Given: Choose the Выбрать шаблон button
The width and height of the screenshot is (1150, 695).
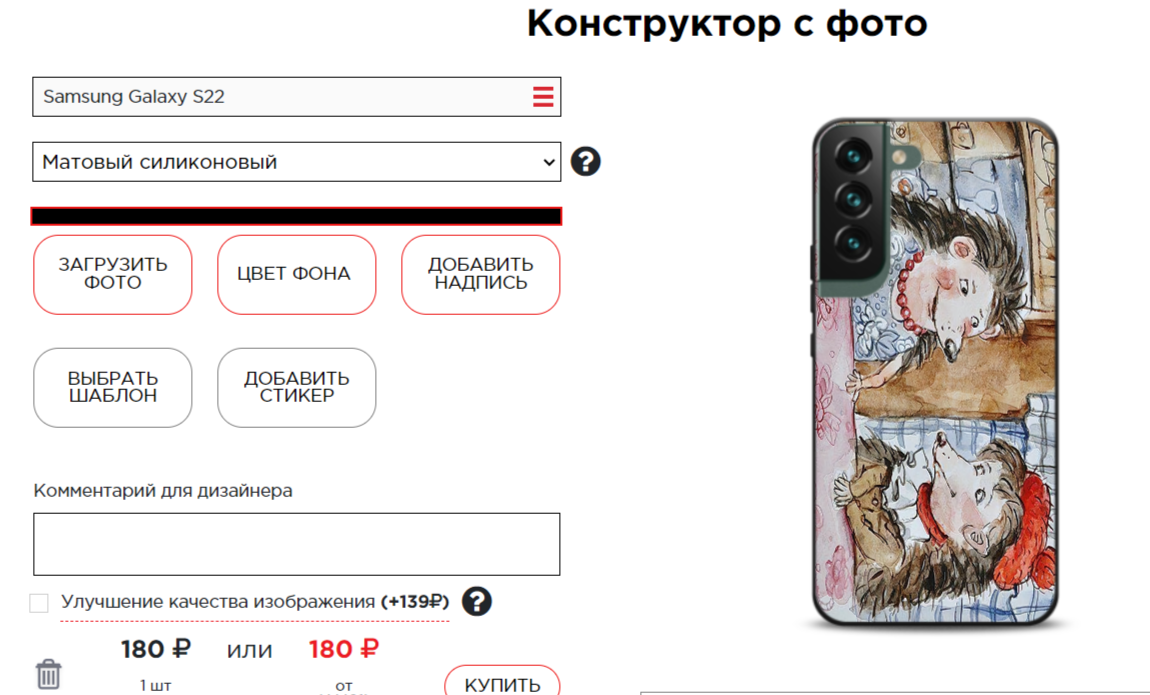Looking at the screenshot, I should click(113, 387).
